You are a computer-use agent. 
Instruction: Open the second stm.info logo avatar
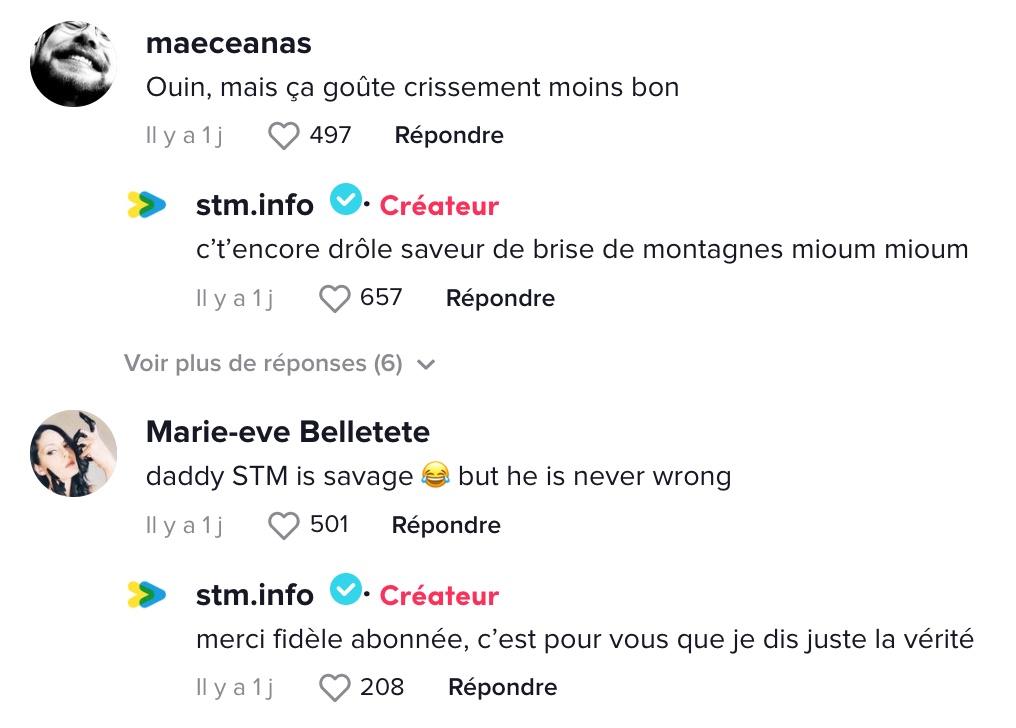point(146,594)
